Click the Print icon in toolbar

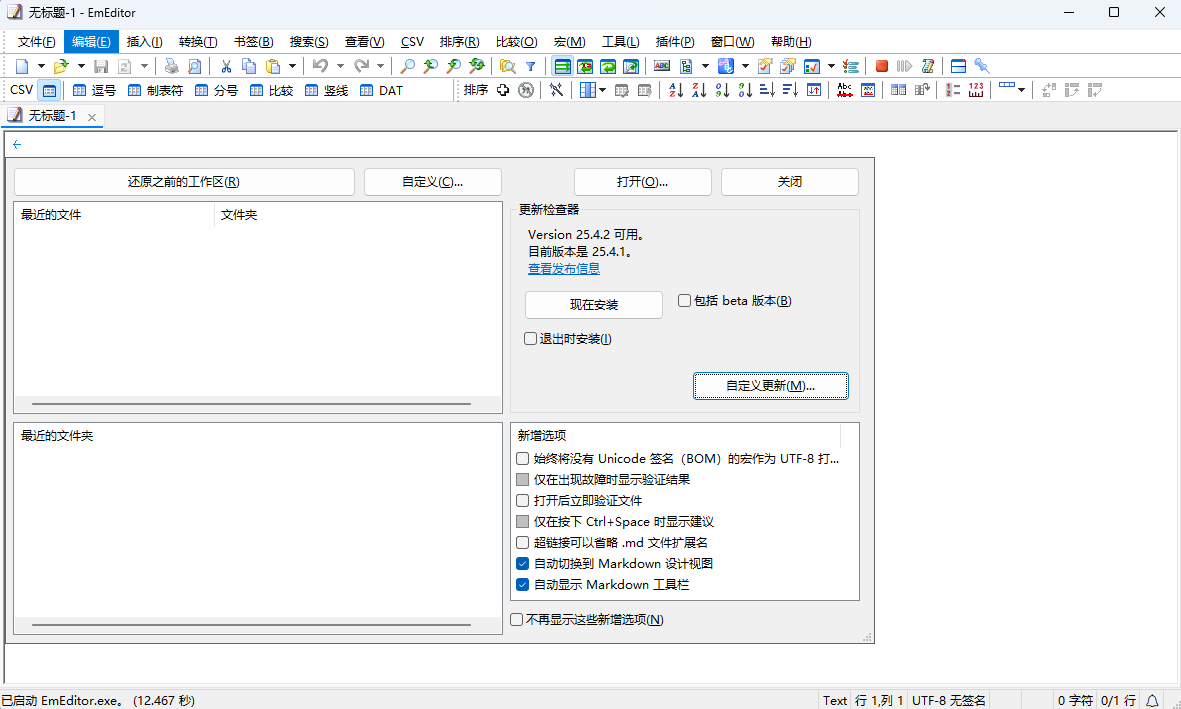pyautogui.click(x=171, y=66)
